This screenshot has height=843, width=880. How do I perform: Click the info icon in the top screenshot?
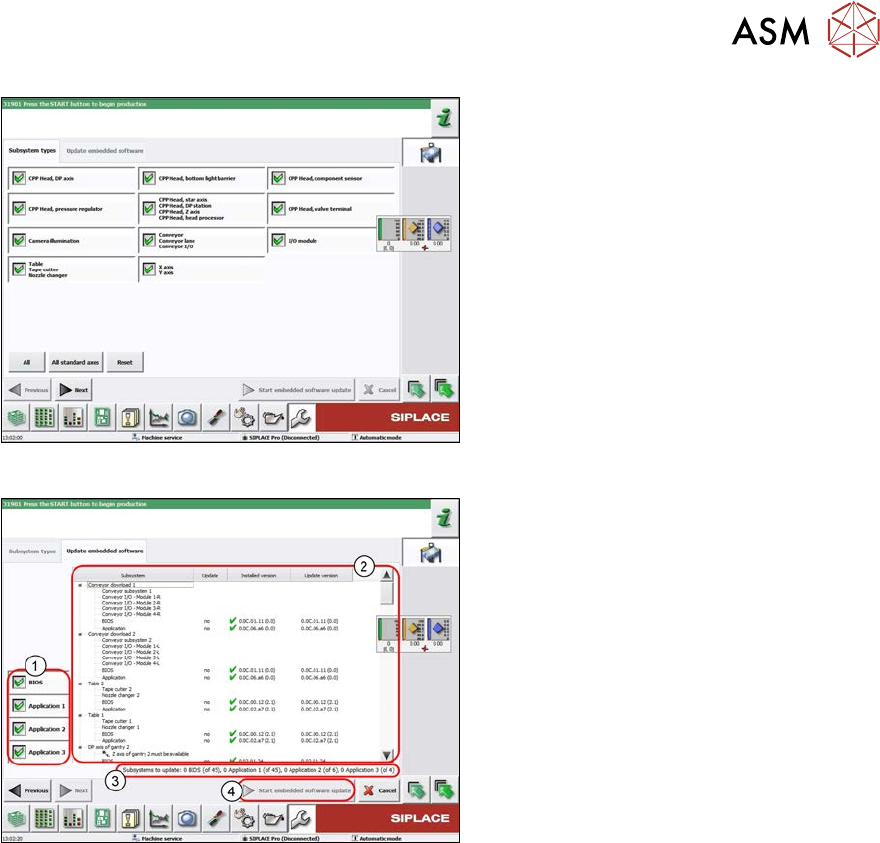[444, 118]
